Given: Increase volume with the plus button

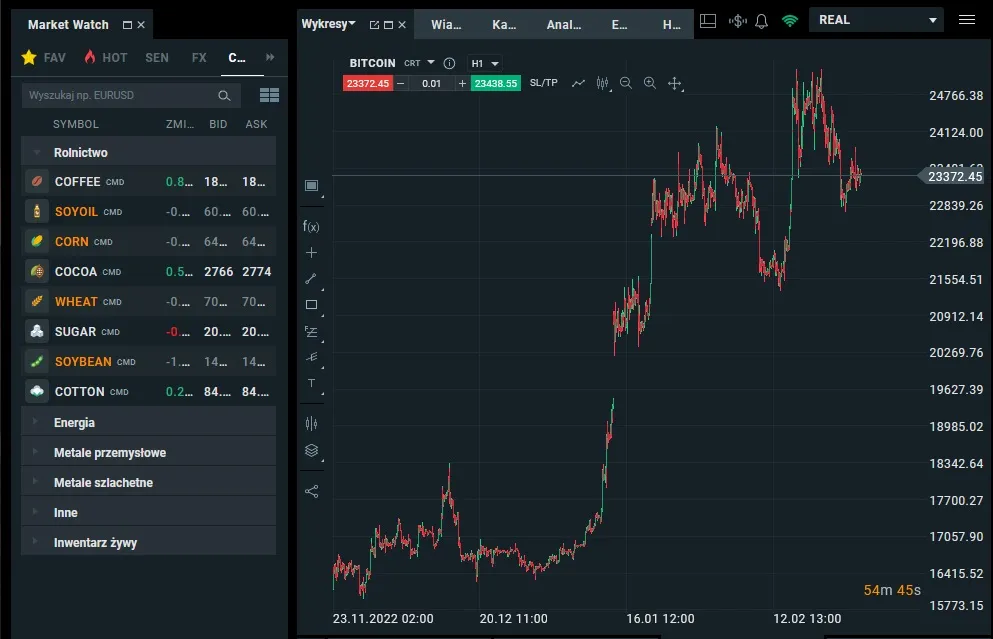Looking at the screenshot, I should pos(462,83).
